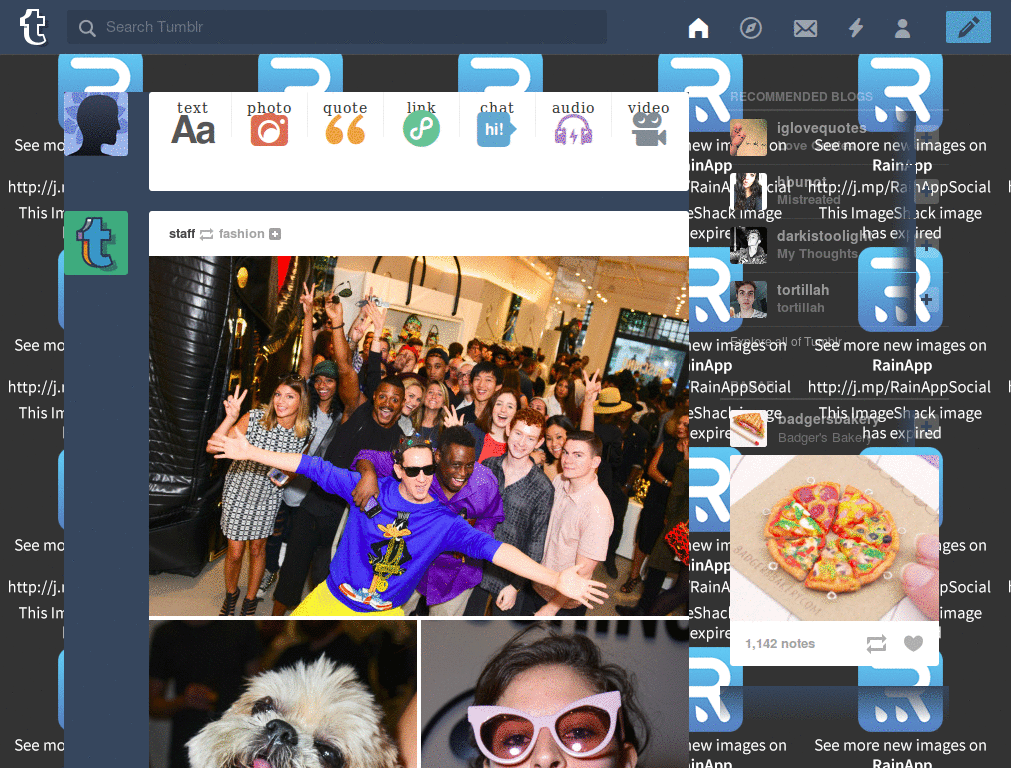
Task: Create a new Video post
Action: click(x=648, y=123)
